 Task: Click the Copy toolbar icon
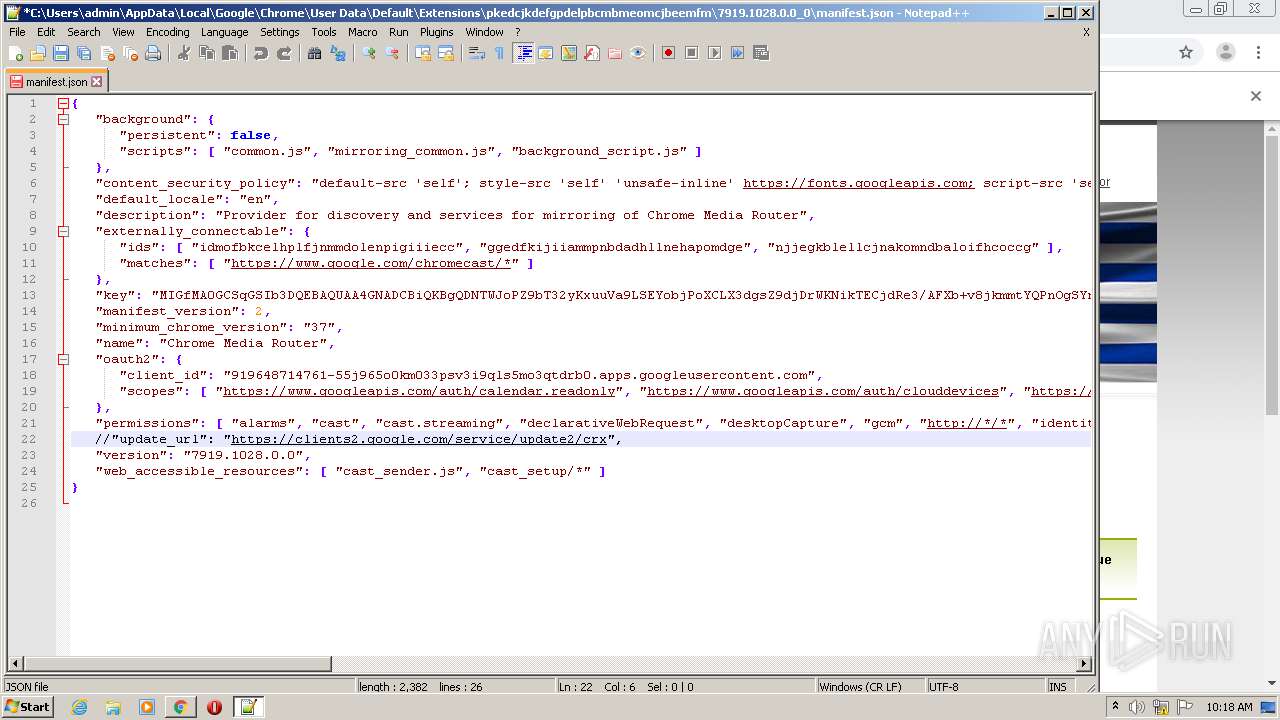point(207,53)
